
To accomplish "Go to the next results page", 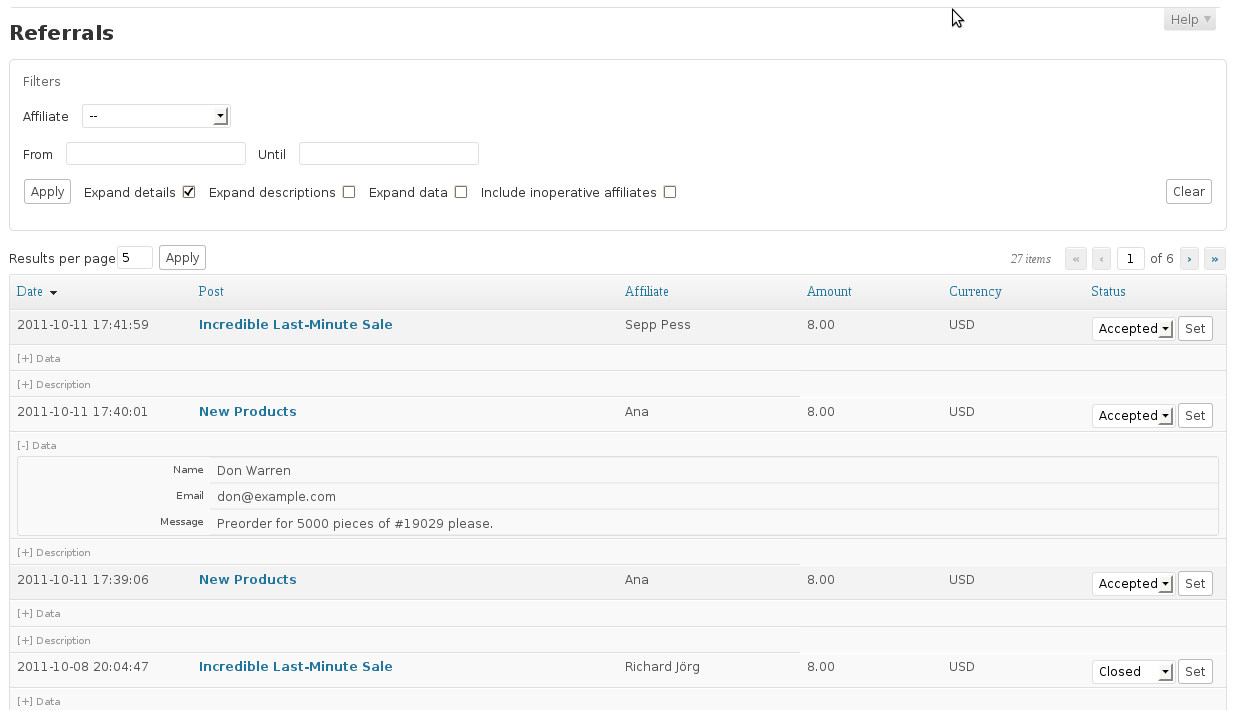I will (x=1190, y=258).
